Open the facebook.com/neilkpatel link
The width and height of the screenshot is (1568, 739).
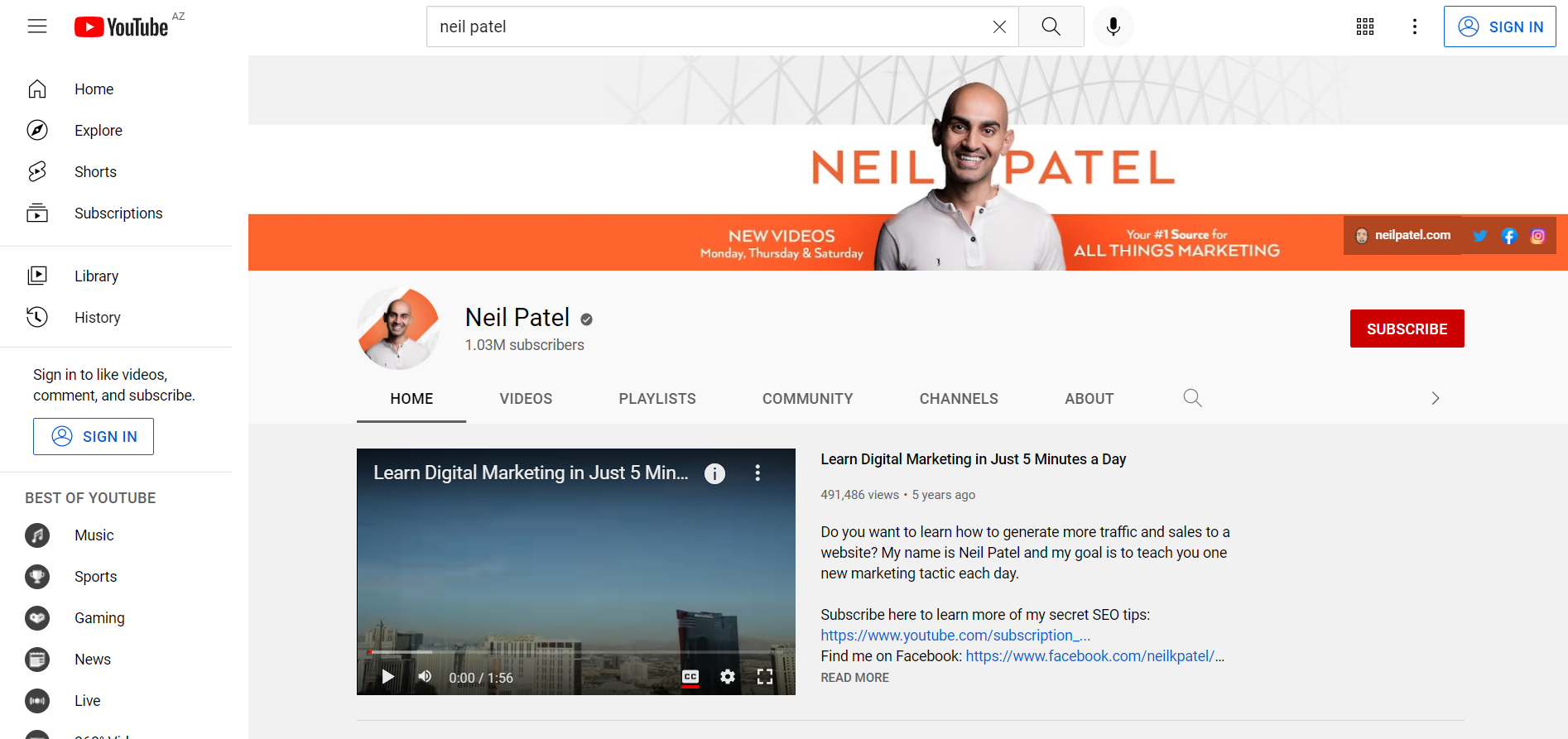1094,656
